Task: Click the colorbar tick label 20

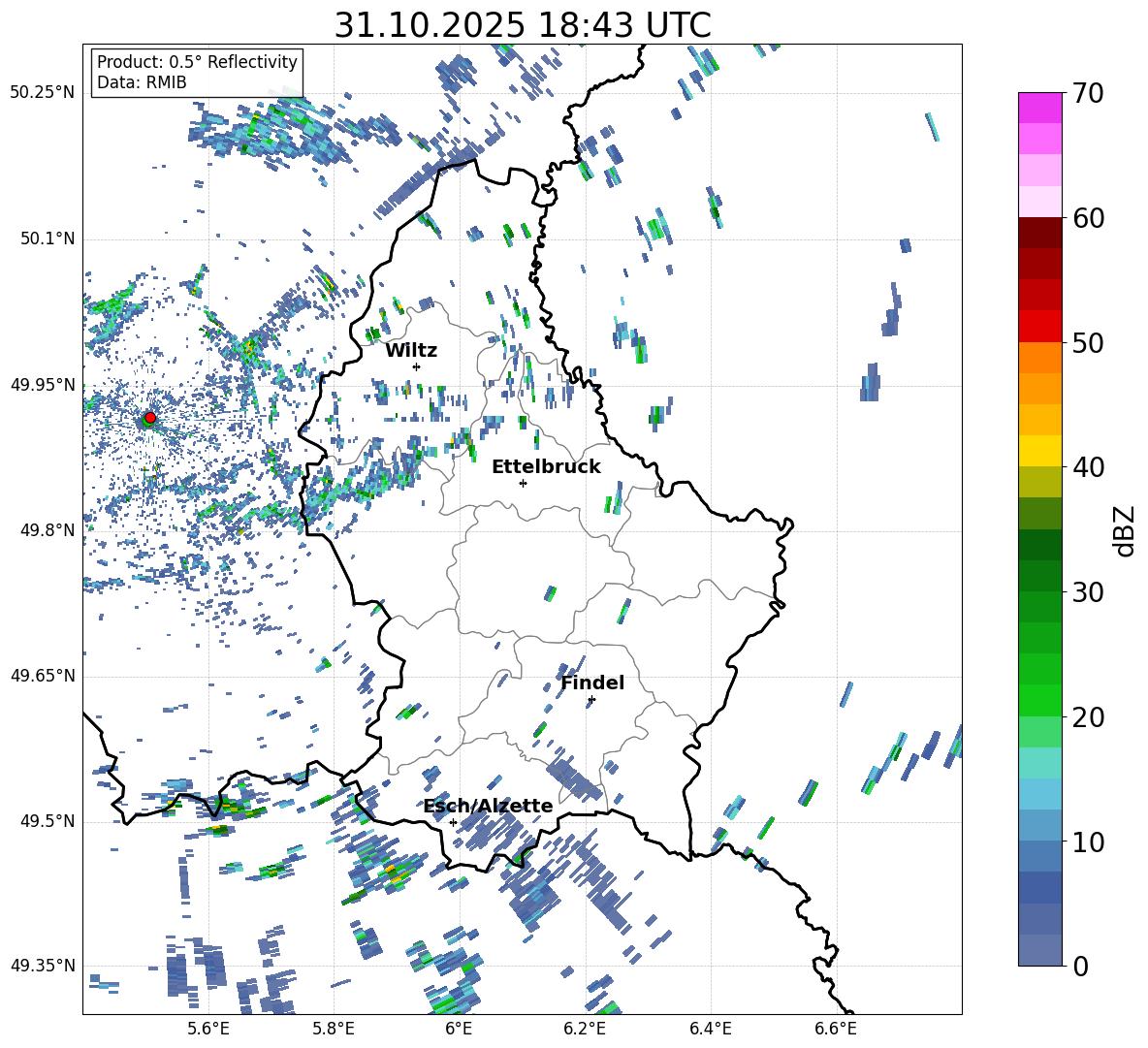Action: tap(1088, 717)
